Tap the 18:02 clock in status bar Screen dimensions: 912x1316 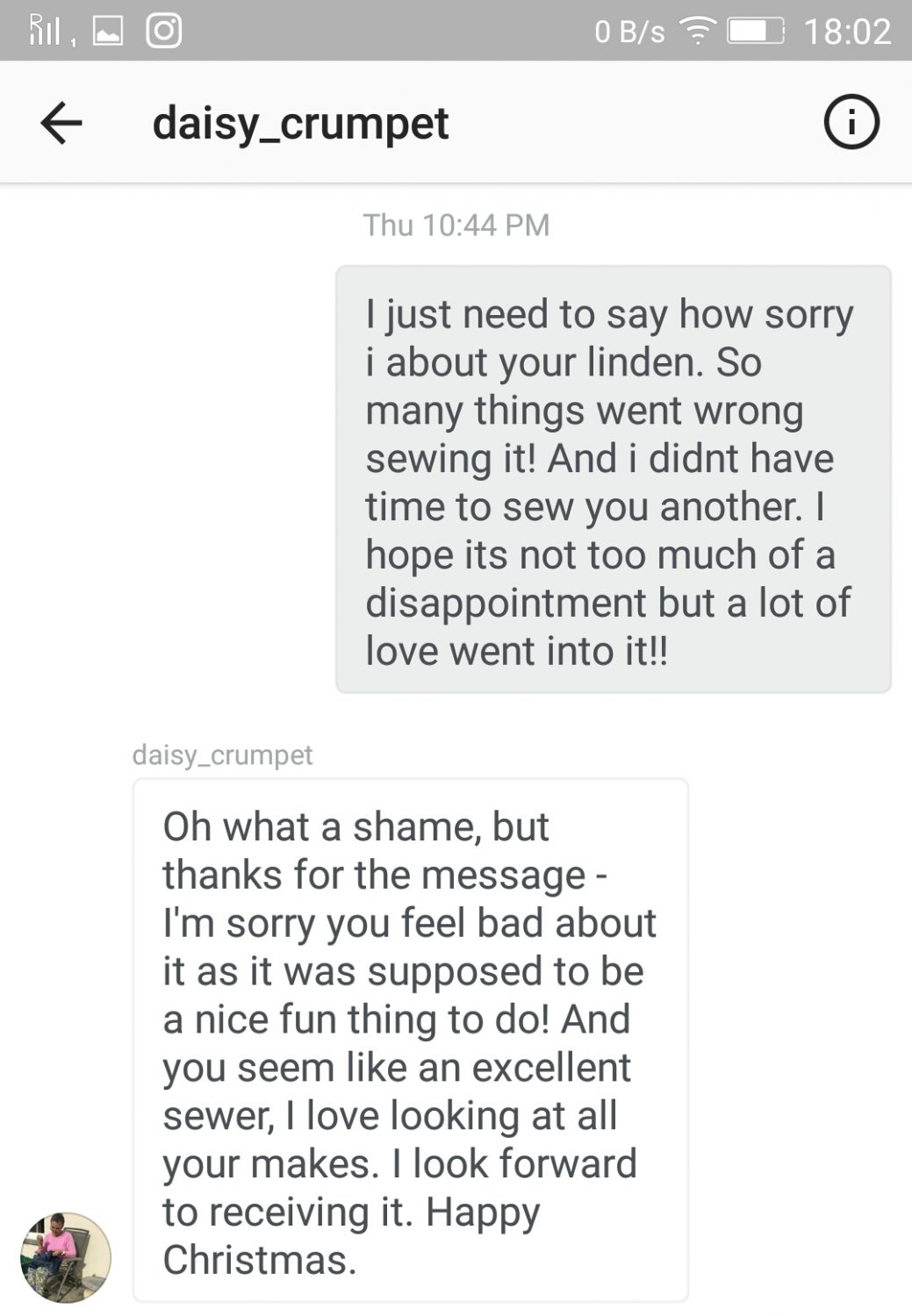point(847,32)
